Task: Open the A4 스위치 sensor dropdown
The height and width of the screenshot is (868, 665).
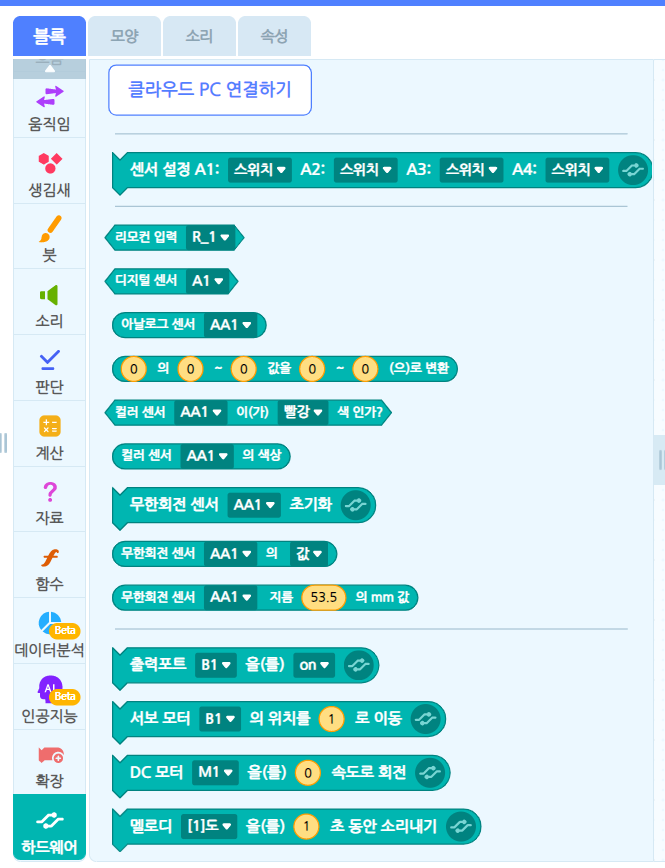Action: point(577,169)
